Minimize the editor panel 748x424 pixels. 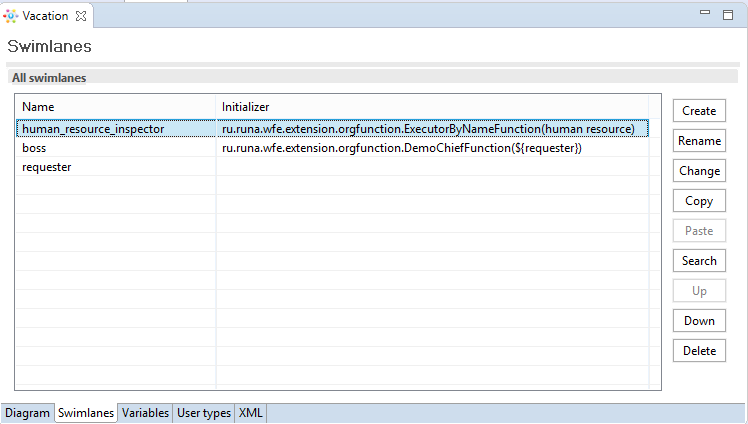(x=706, y=14)
